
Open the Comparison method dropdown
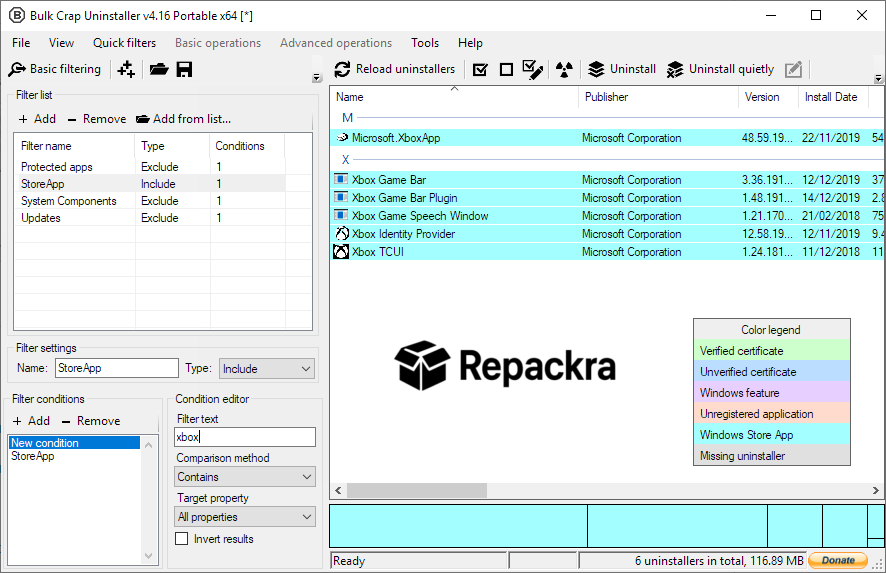tap(244, 477)
